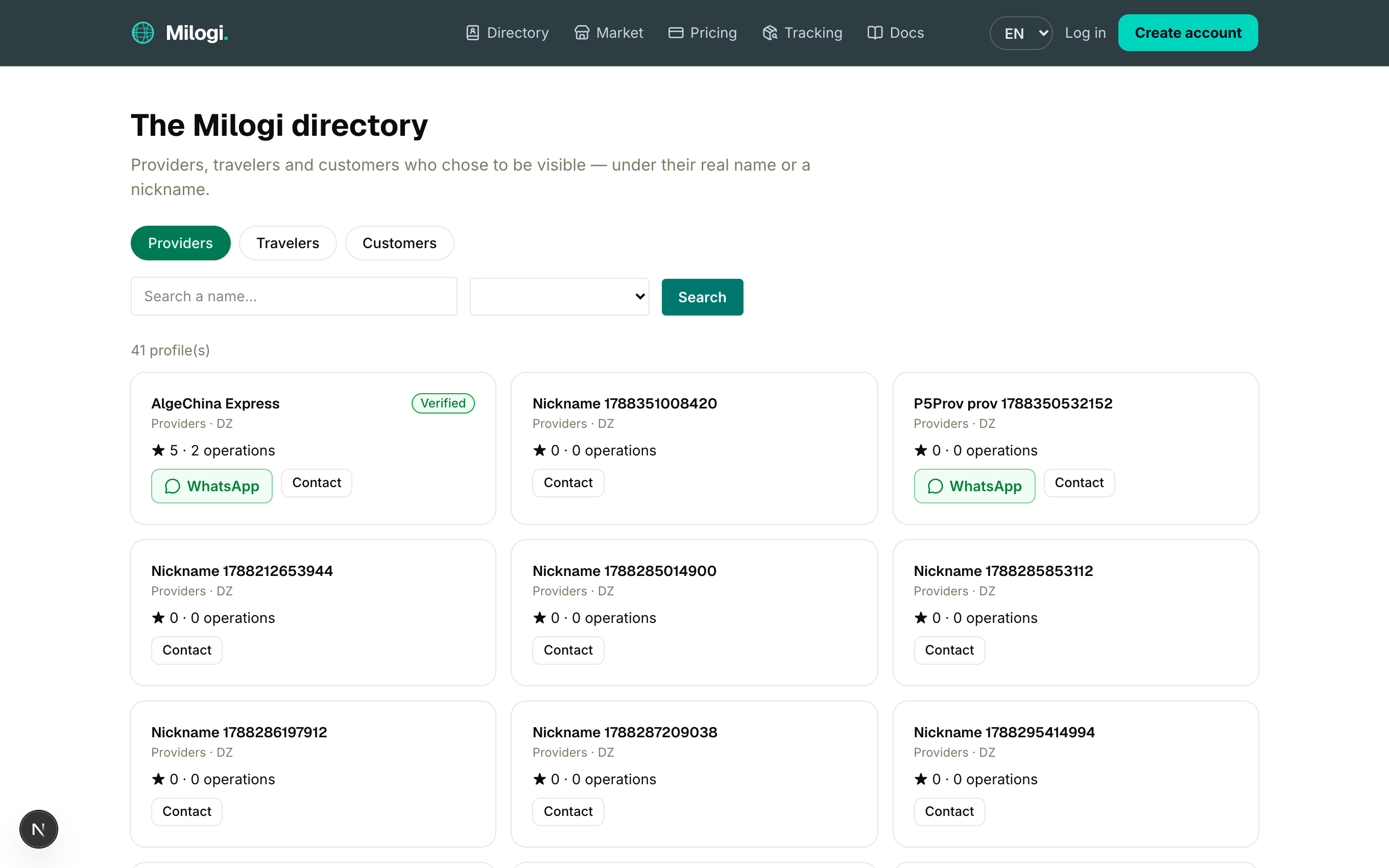Focus the Search a name field

coord(294,296)
